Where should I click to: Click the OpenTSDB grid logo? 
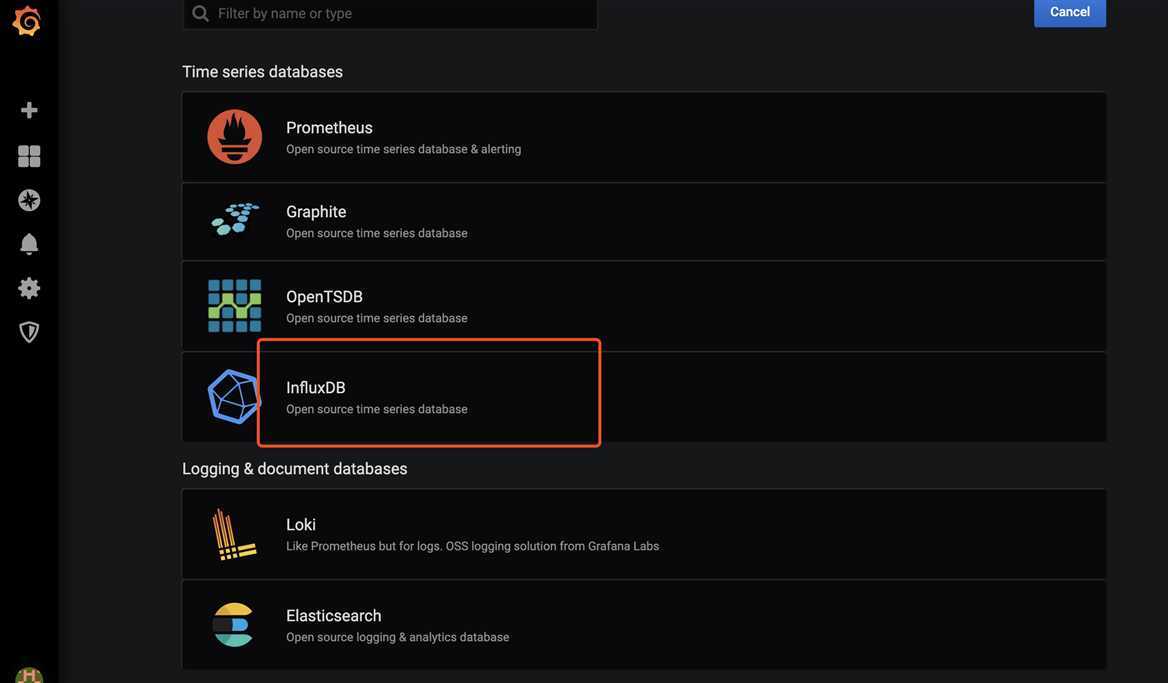pos(235,305)
